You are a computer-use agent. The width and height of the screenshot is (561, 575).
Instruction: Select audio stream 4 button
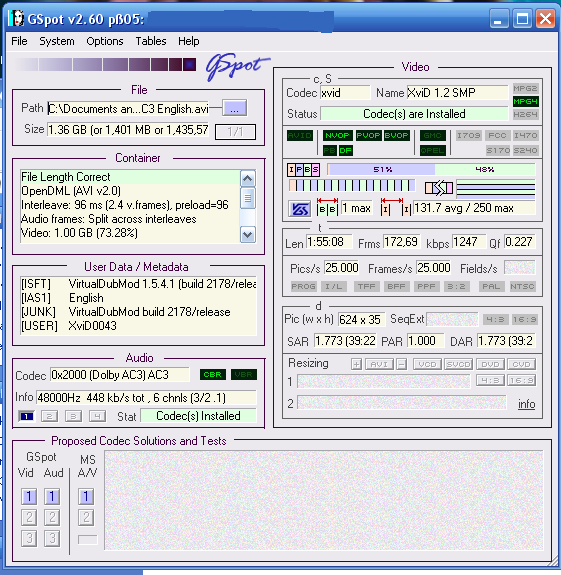[x=97, y=416]
